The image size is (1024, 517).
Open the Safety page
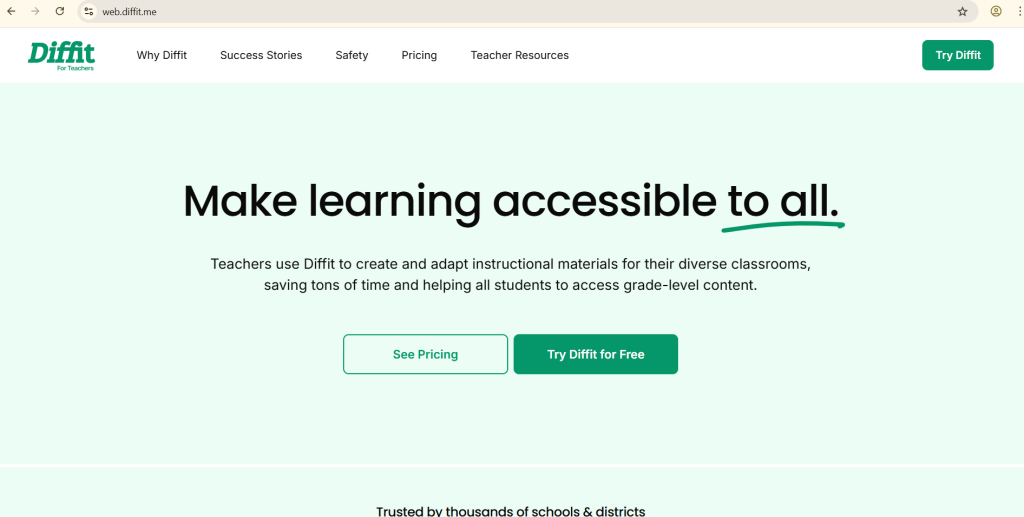[x=352, y=55]
